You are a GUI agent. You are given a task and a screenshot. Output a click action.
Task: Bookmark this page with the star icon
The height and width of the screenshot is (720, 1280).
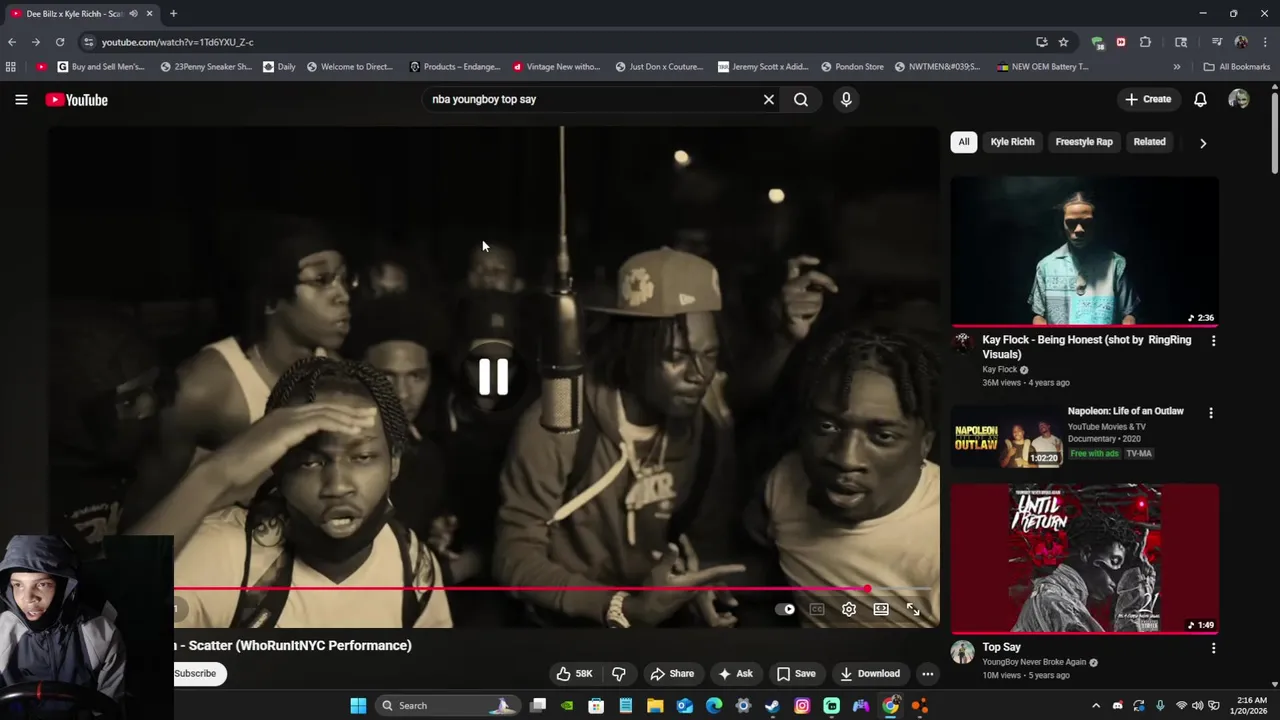(1063, 42)
